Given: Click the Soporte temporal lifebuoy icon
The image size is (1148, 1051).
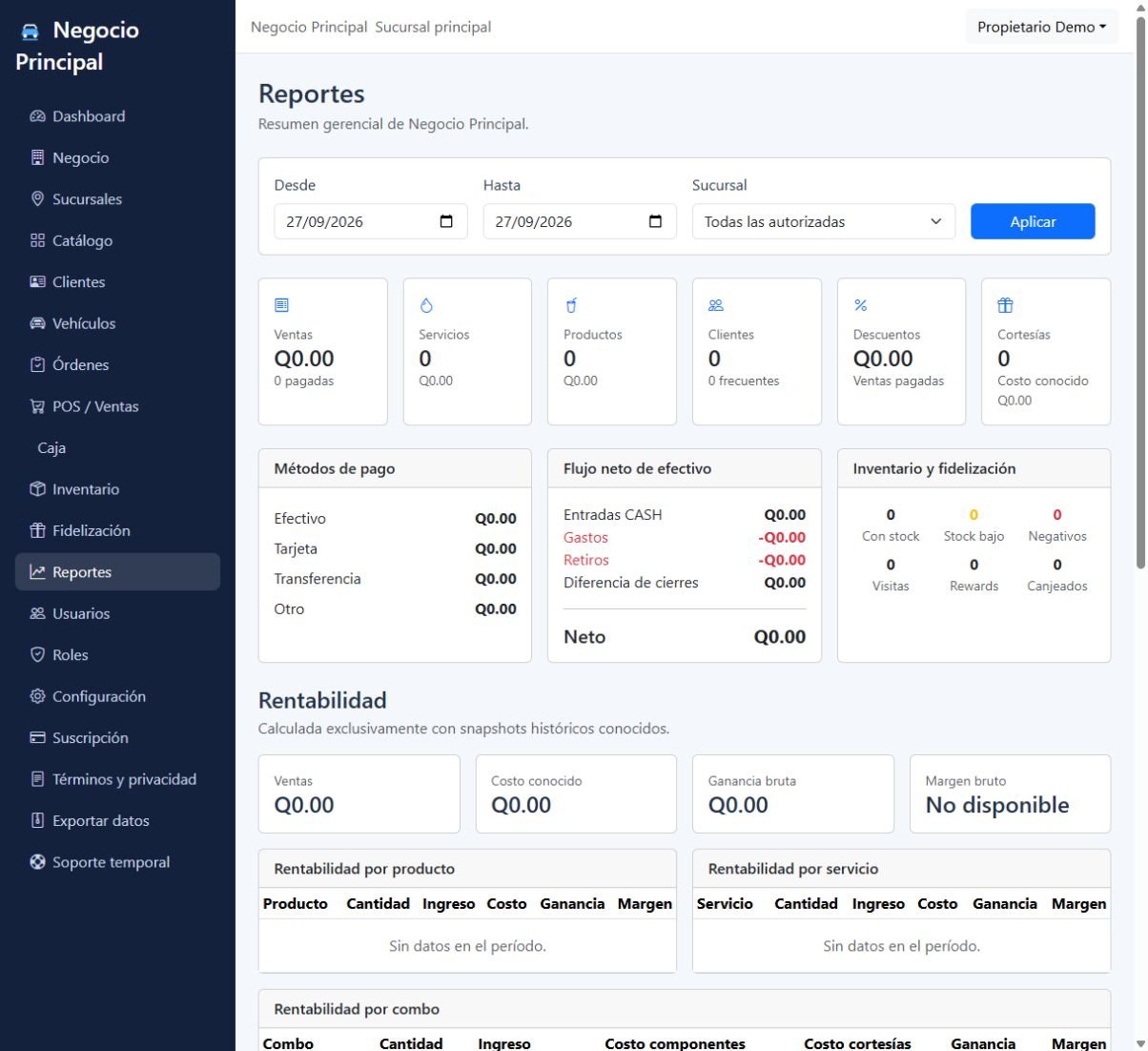Looking at the screenshot, I should point(37,862).
